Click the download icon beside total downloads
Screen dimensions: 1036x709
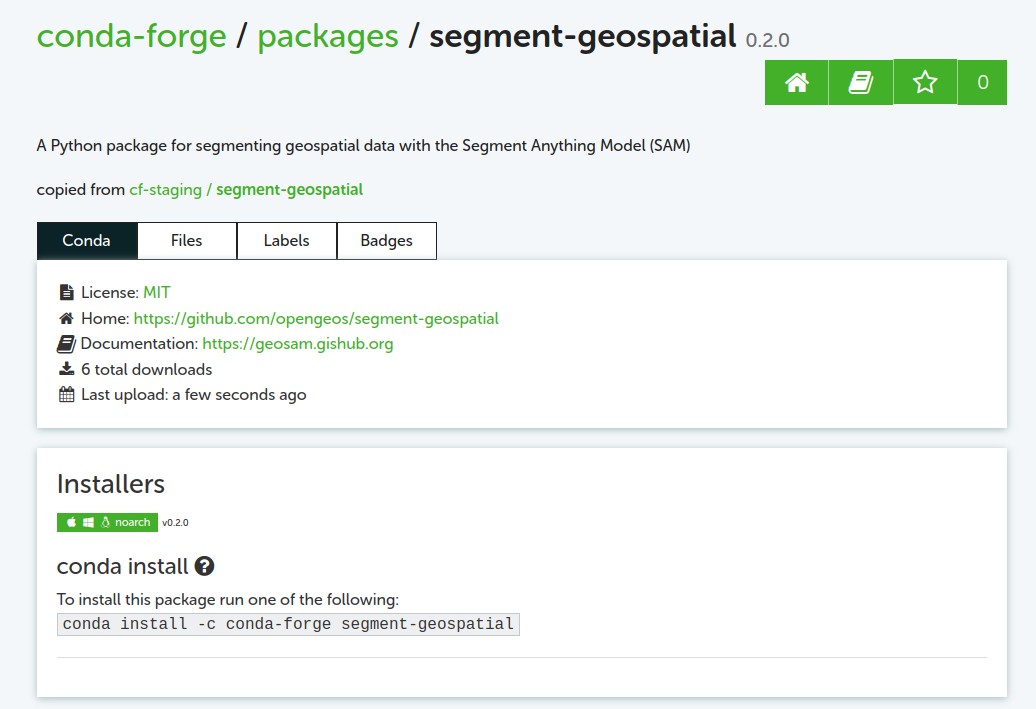click(66, 369)
